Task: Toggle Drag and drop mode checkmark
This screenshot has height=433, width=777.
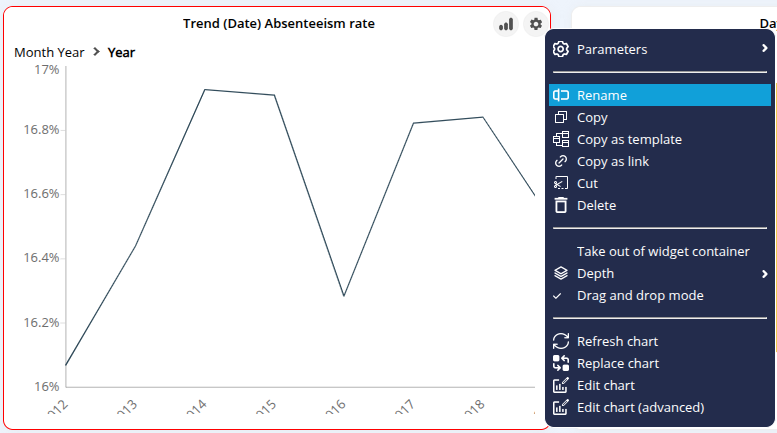Action: click(x=561, y=295)
